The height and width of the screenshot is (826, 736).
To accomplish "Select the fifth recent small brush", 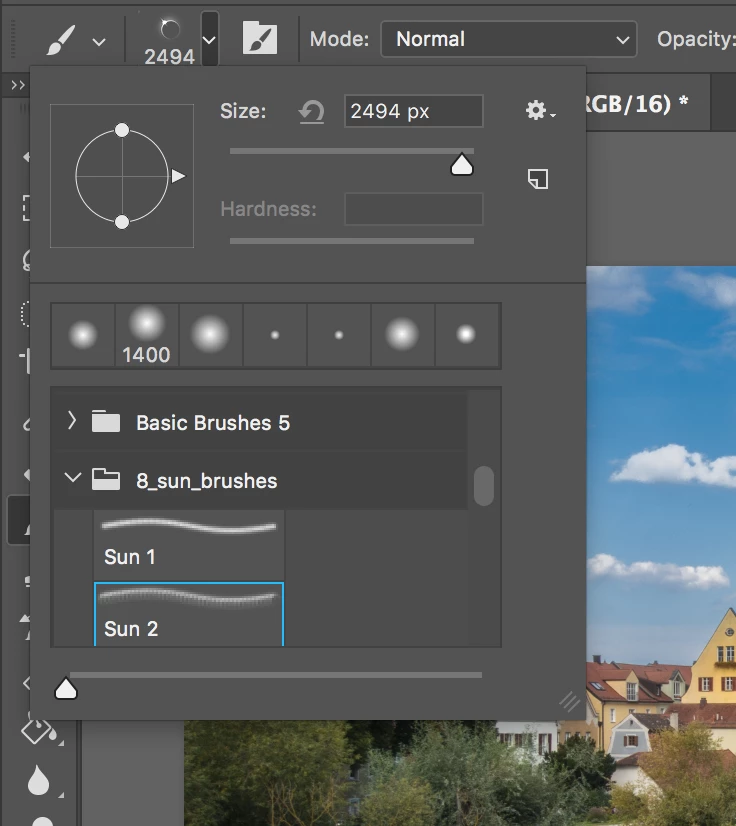I will point(339,335).
